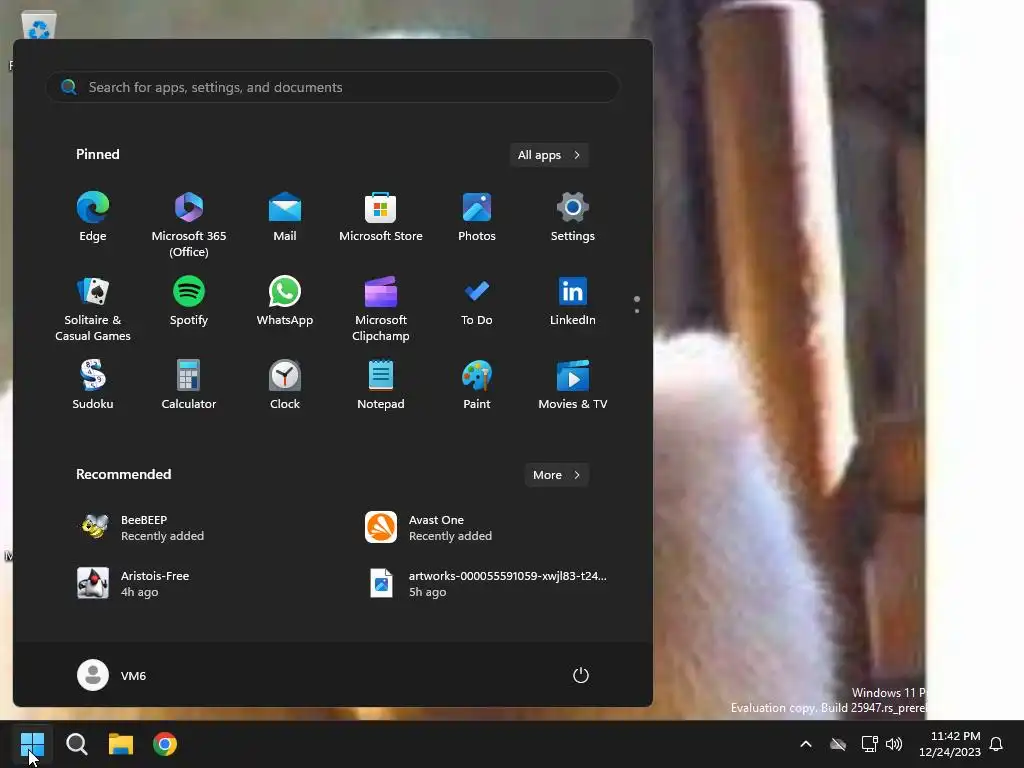Open Solitaire & Casual Games
Image resolution: width=1024 pixels, height=768 pixels.
[93, 308]
